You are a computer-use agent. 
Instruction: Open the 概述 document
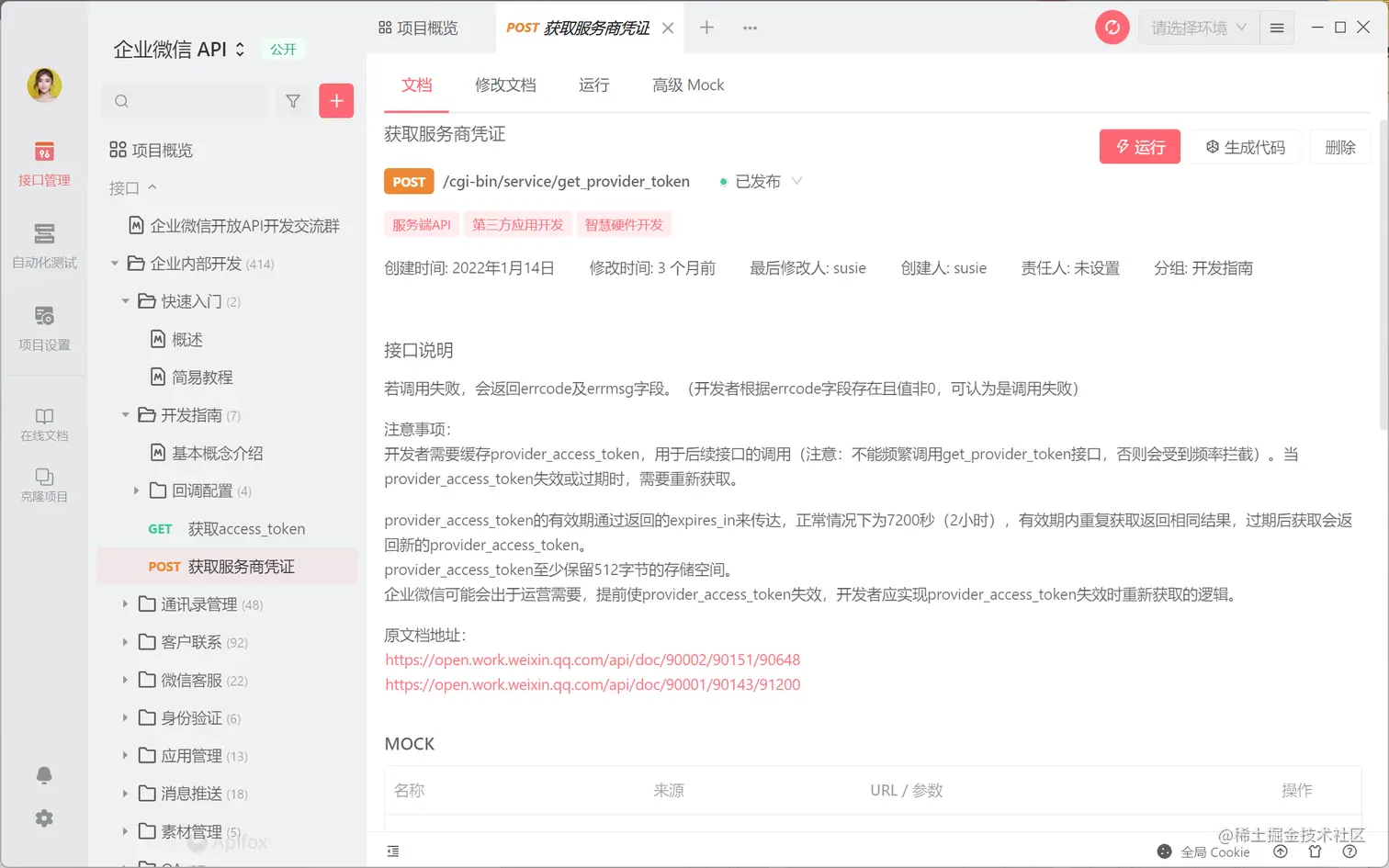(176, 340)
